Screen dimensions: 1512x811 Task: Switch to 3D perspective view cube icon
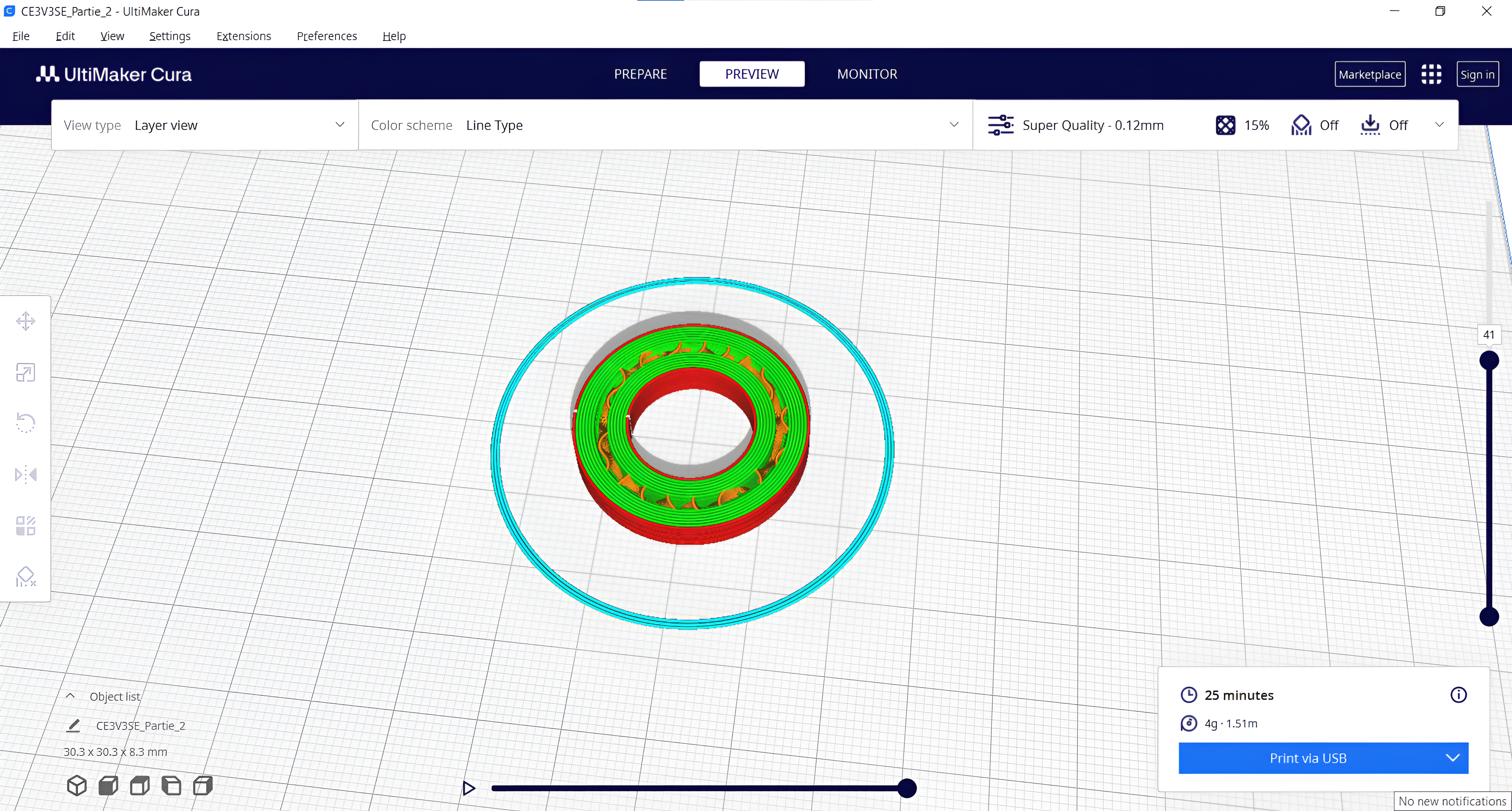point(77,785)
